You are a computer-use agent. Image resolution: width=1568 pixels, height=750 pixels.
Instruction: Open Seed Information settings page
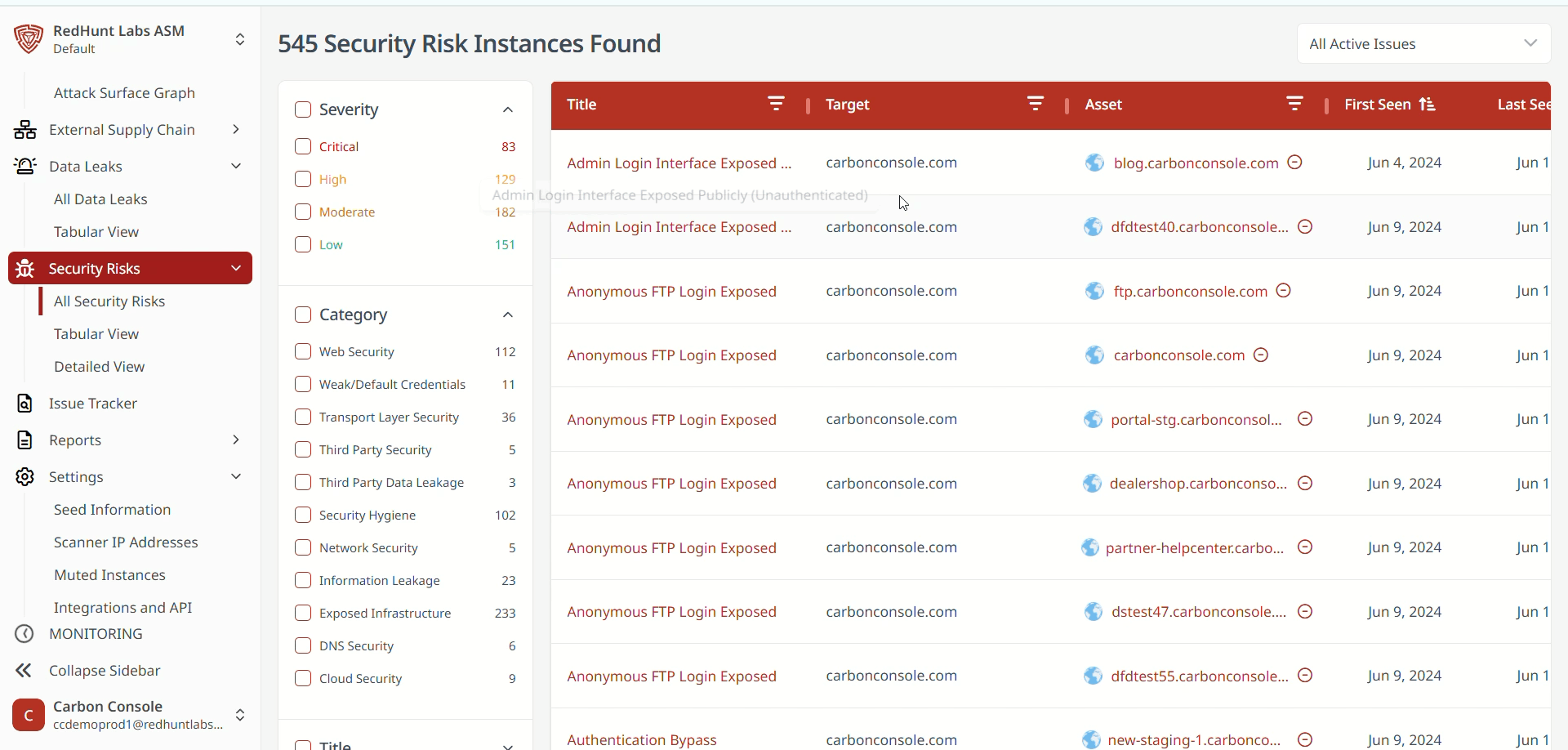(112, 510)
